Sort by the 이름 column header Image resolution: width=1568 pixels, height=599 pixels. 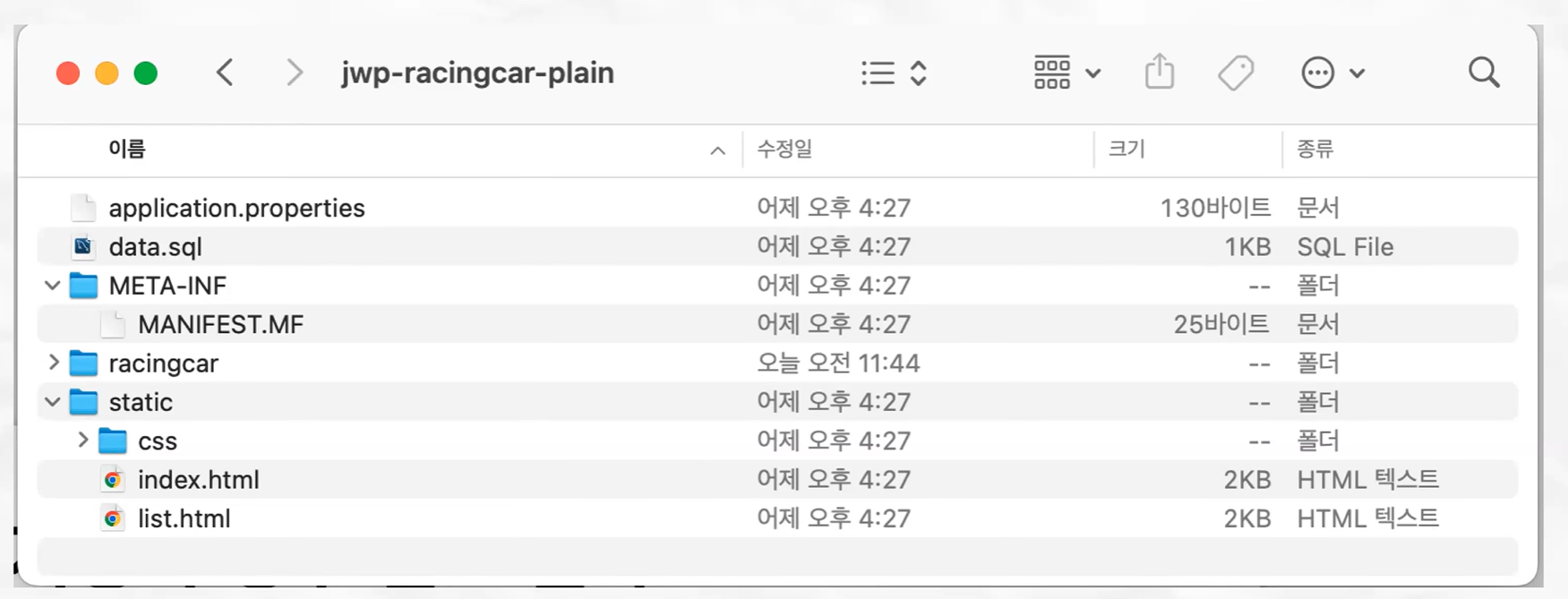click(x=127, y=149)
